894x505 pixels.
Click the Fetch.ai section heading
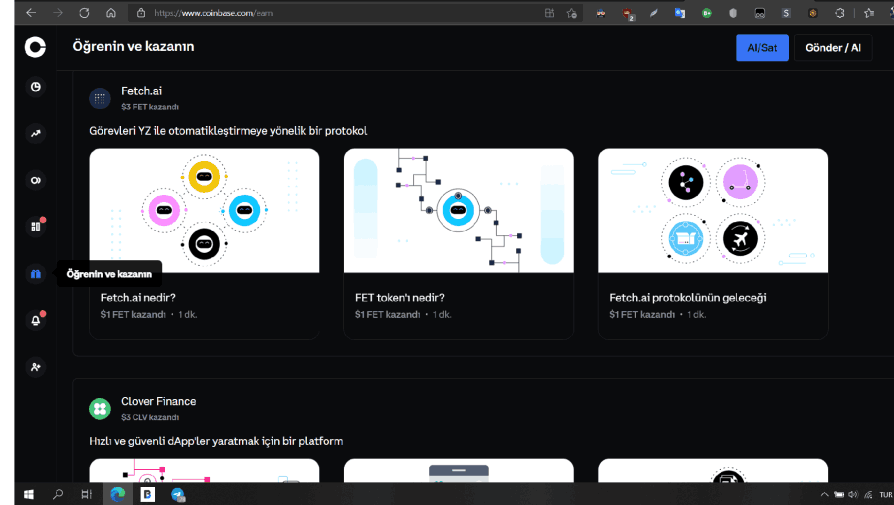click(141, 91)
